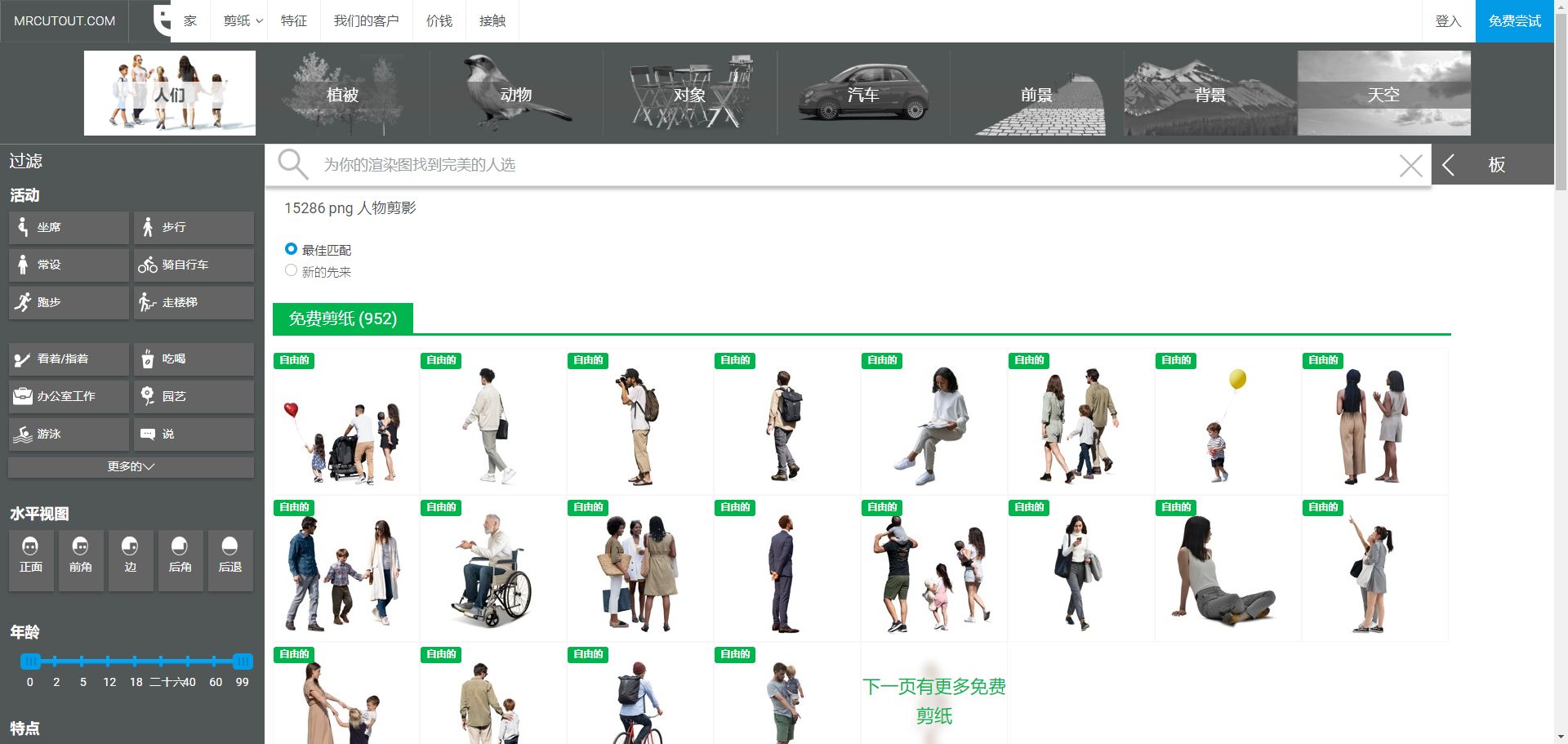Select the 说 talking filter icon
This screenshot has width=1568, height=744.
tap(148, 434)
